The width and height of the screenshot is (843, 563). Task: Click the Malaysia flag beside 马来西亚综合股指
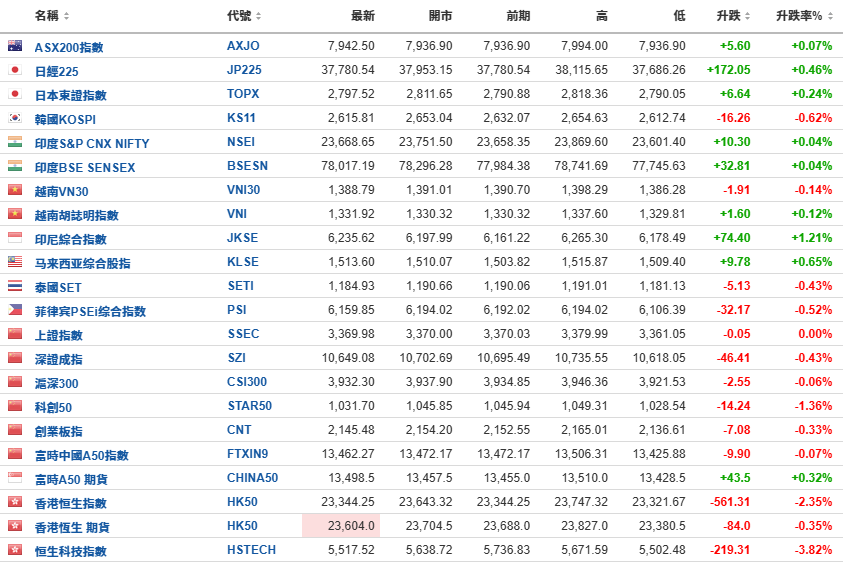pyautogui.click(x=15, y=262)
